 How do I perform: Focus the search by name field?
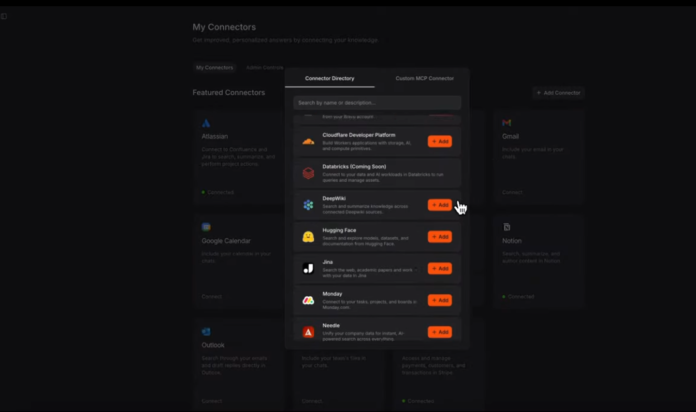pos(377,103)
